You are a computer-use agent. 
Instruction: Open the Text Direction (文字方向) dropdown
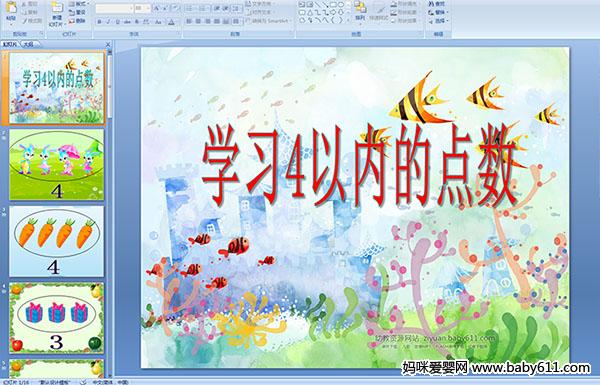click(261, 3)
